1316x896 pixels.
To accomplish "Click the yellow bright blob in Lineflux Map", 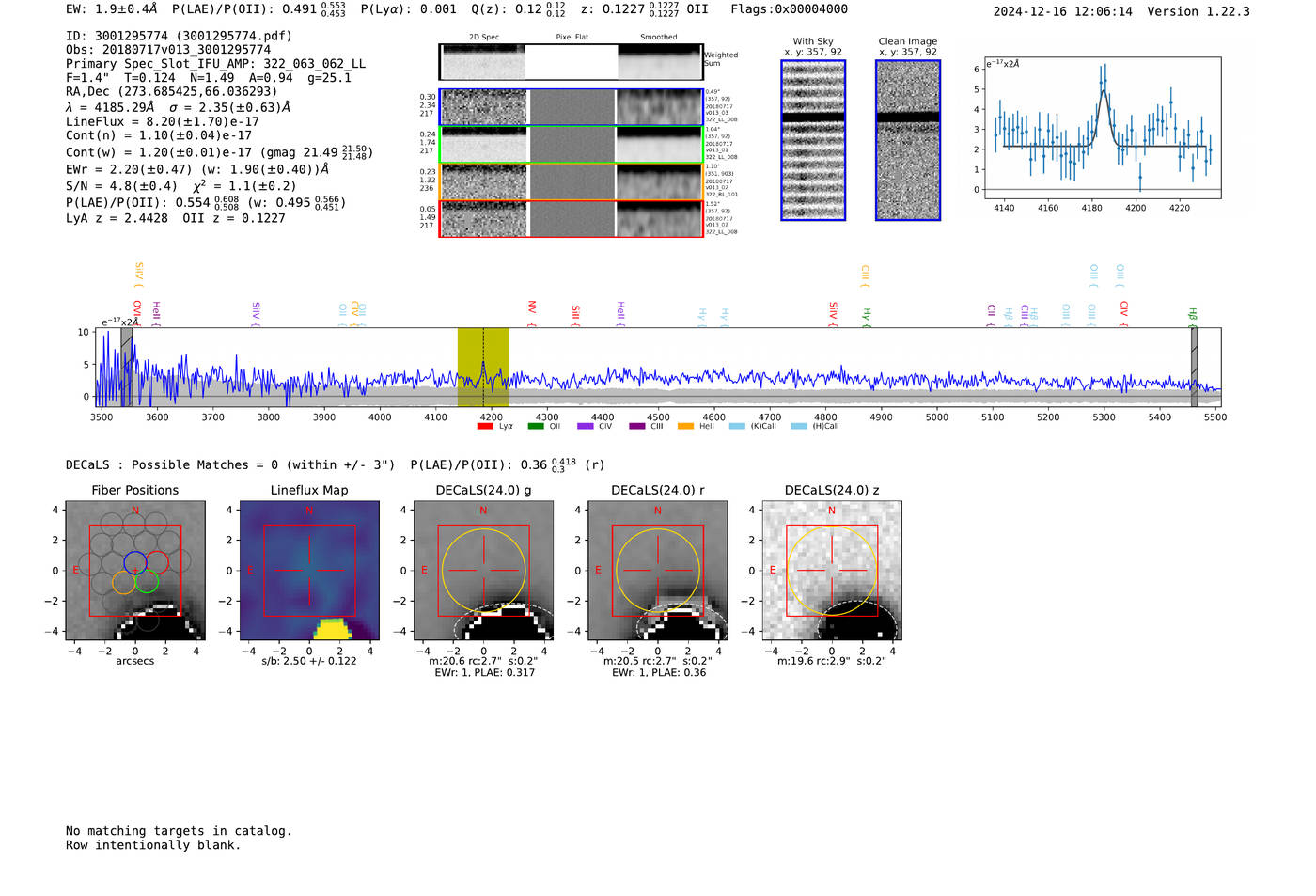I will coord(333,629).
